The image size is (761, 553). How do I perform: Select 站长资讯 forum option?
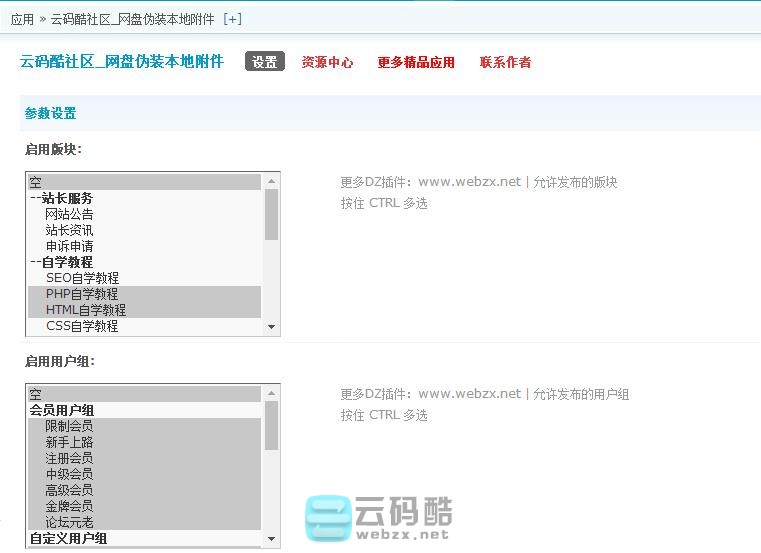[145, 230]
